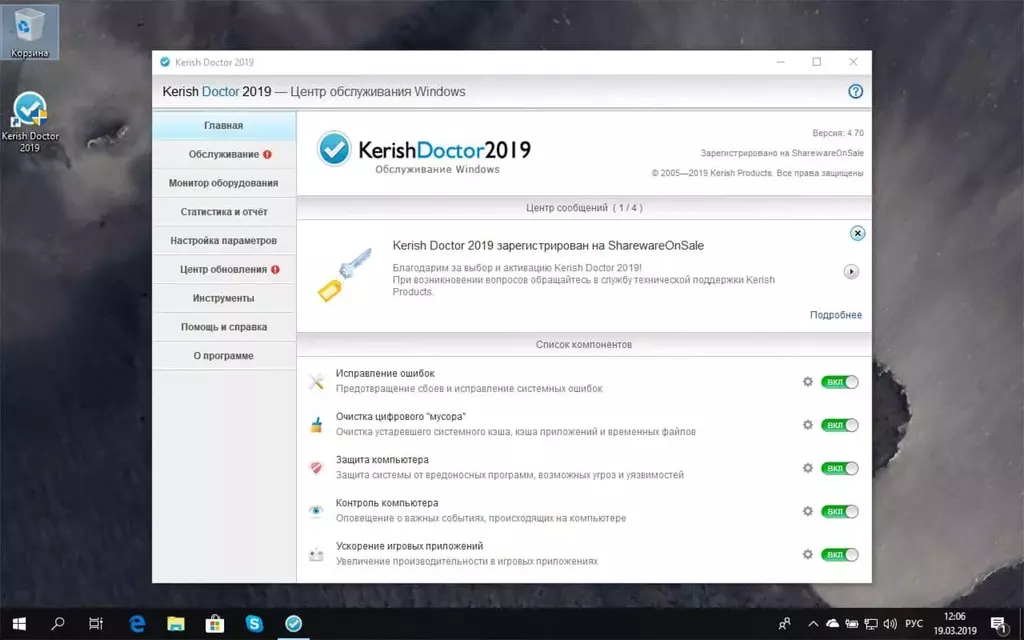Open Kerish Doctor 2019 desktop shortcut

[x=29, y=121]
